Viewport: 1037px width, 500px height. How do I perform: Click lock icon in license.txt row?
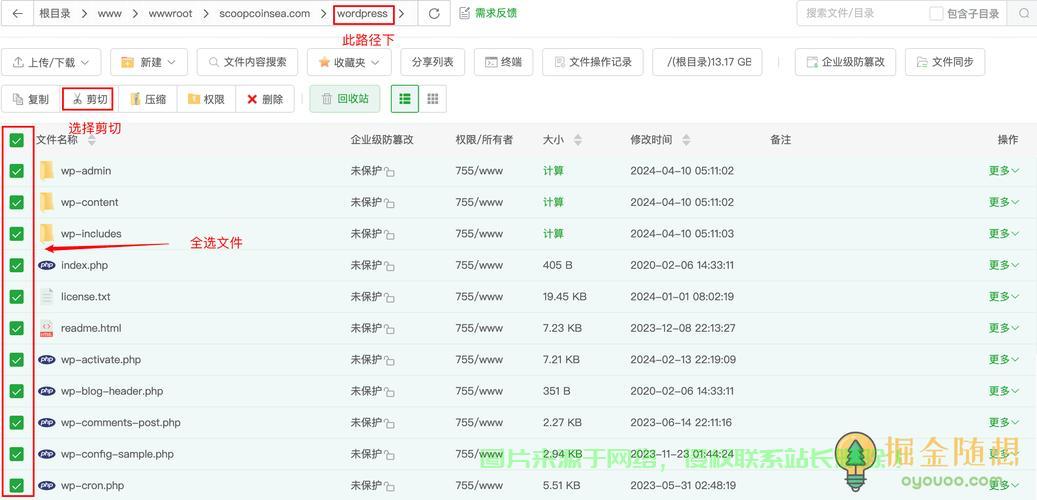(x=390, y=298)
